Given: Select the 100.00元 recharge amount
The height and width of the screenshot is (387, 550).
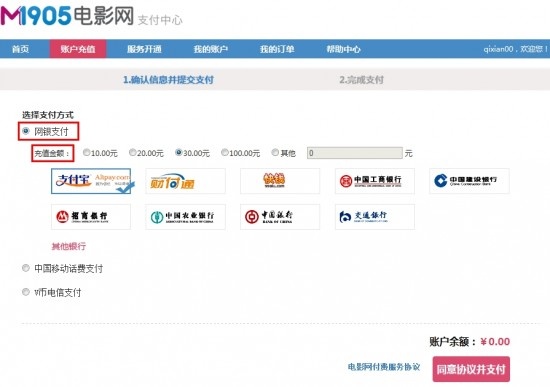Looking at the screenshot, I should (x=224, y=153).
